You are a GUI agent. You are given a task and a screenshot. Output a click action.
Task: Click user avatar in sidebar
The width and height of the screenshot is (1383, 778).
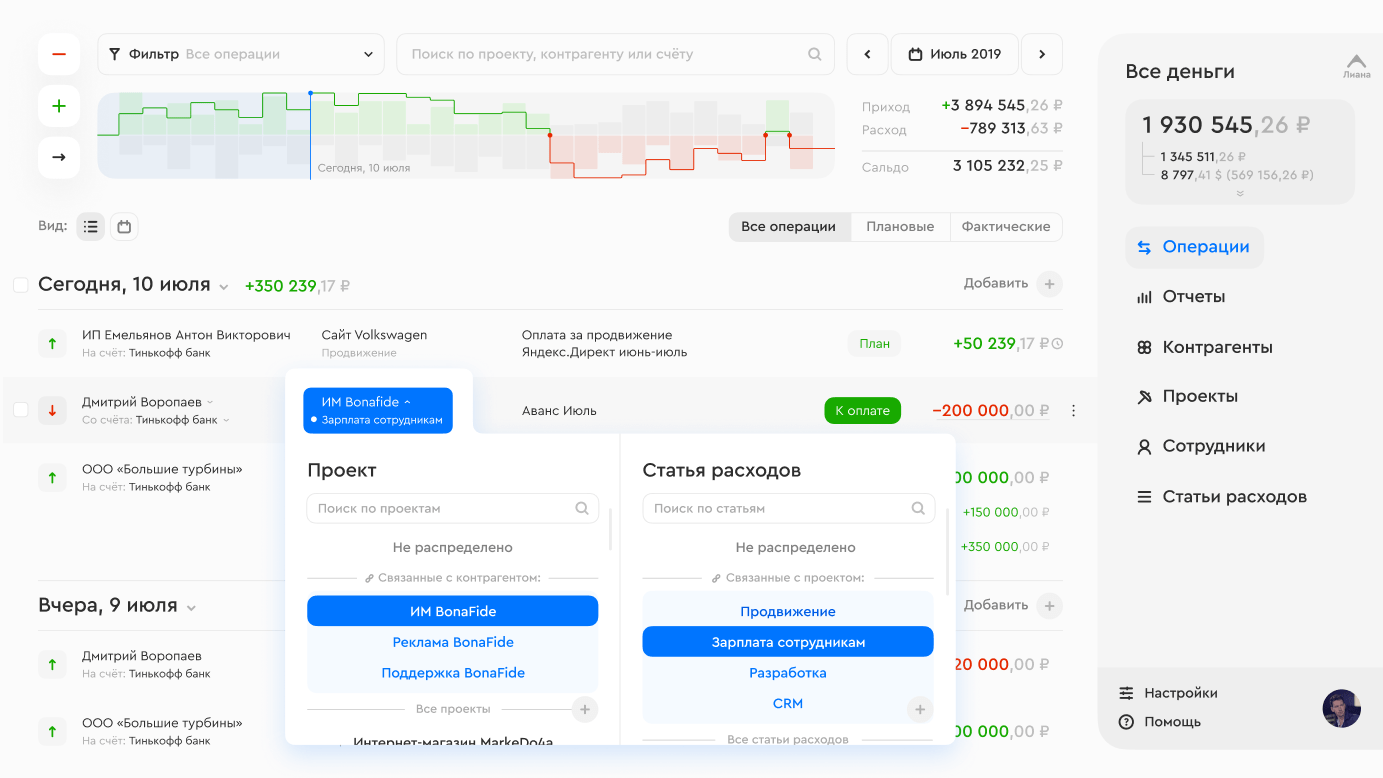pos(1341,708)
